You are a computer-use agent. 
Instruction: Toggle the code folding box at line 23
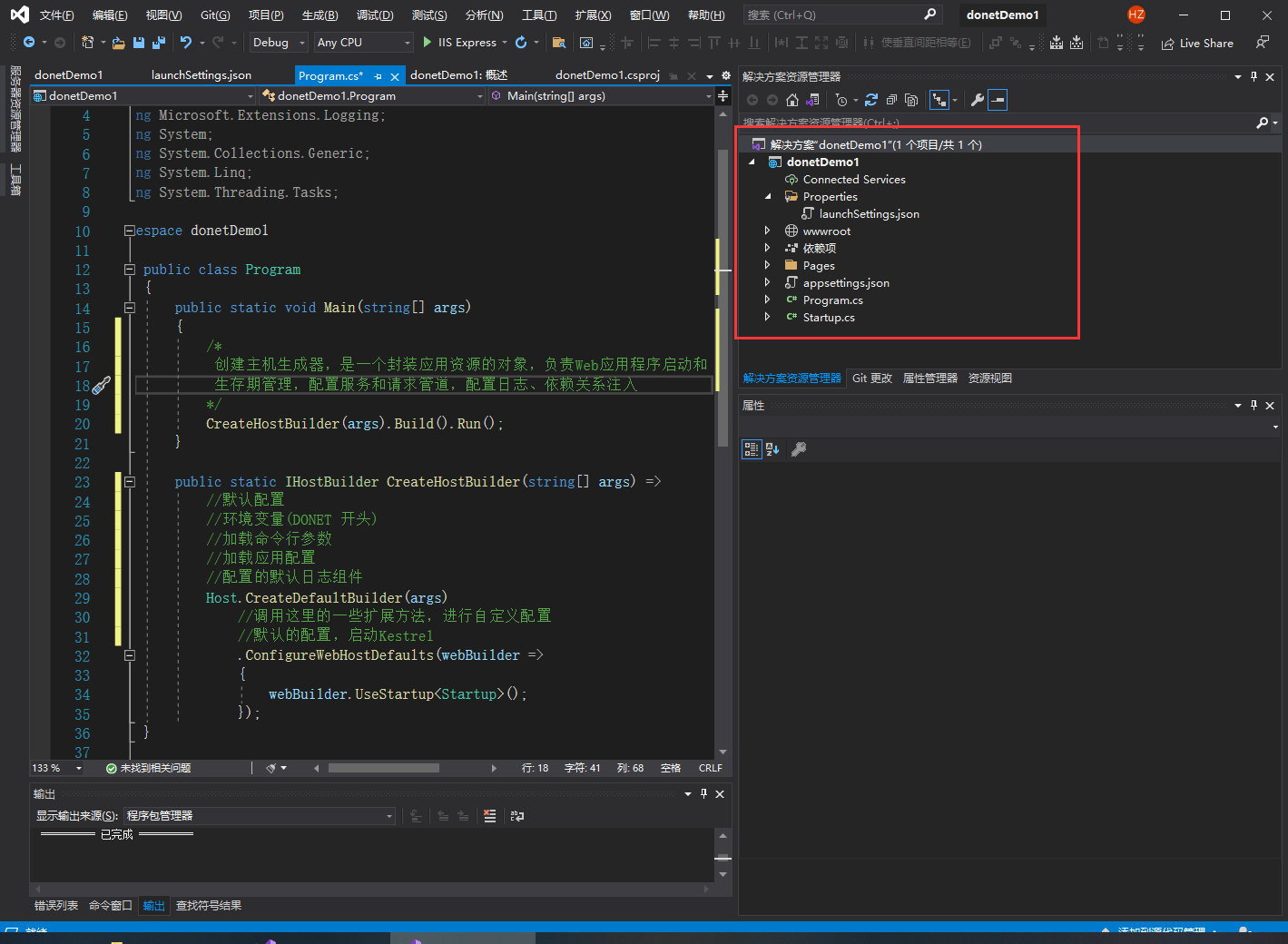pyautogui.click(x=129, y=481)
